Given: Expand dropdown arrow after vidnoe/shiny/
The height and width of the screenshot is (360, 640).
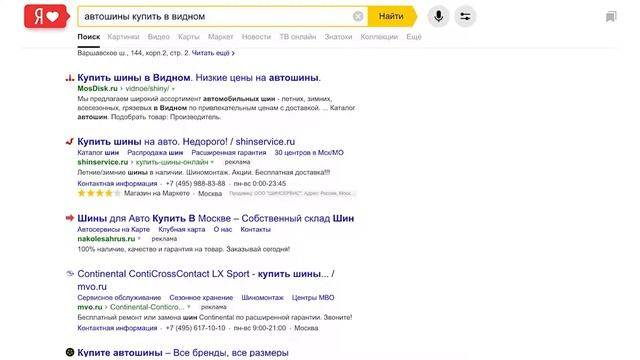Looking at the screenshot, I should [x=173, y=89].
